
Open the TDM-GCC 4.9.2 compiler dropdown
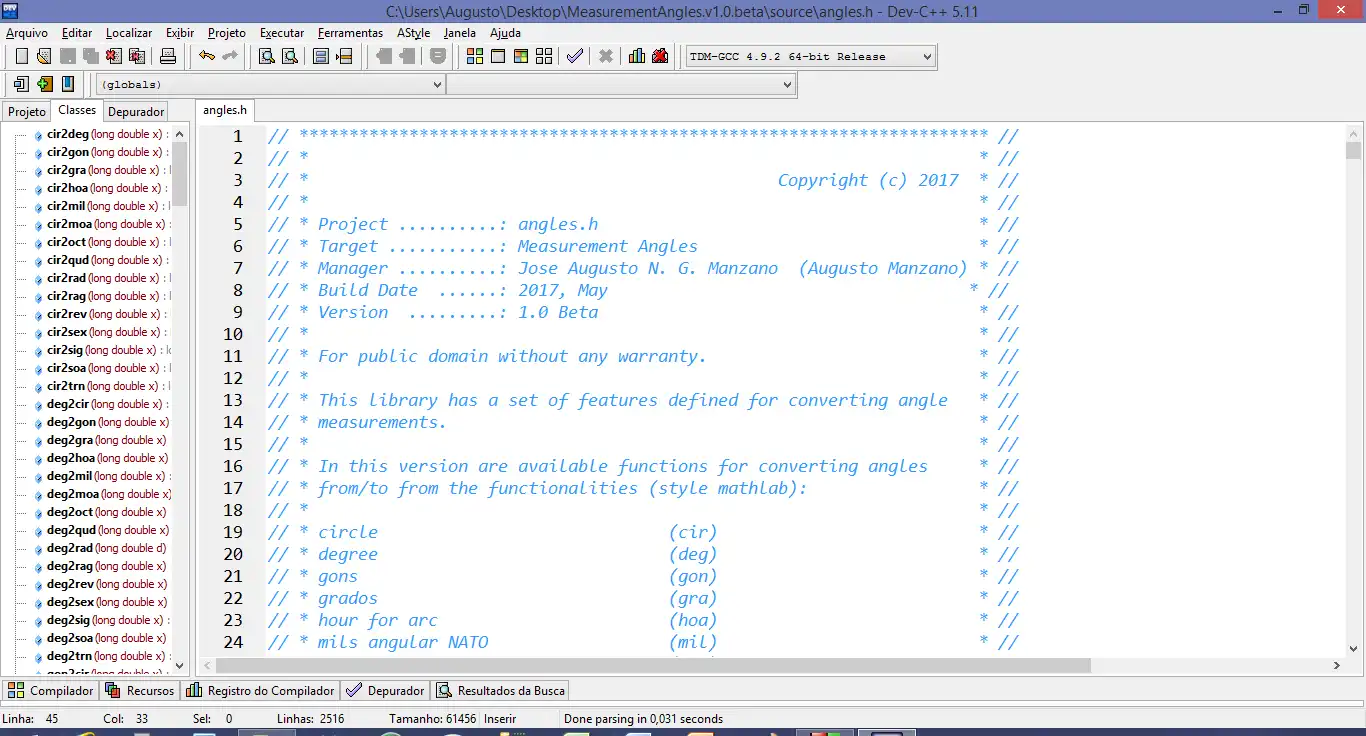tap(811, 57)
